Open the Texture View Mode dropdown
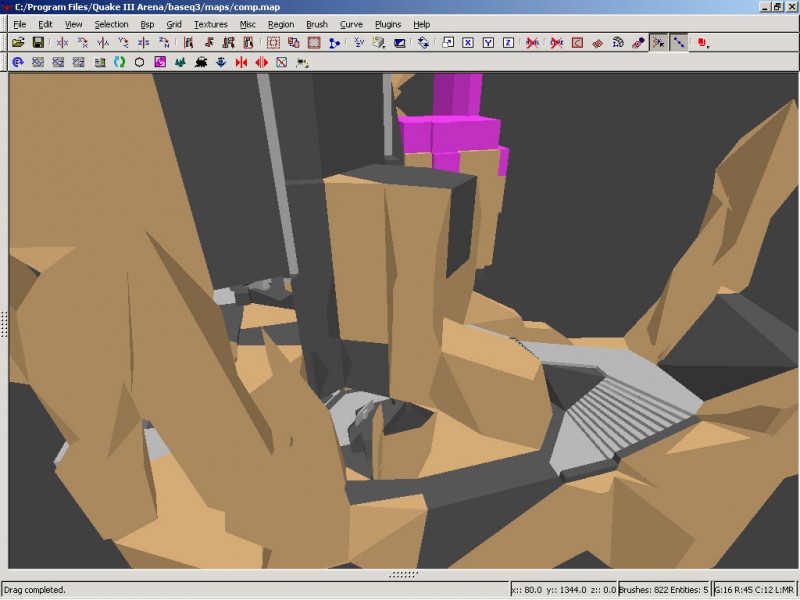 click(x=379, y=43)
